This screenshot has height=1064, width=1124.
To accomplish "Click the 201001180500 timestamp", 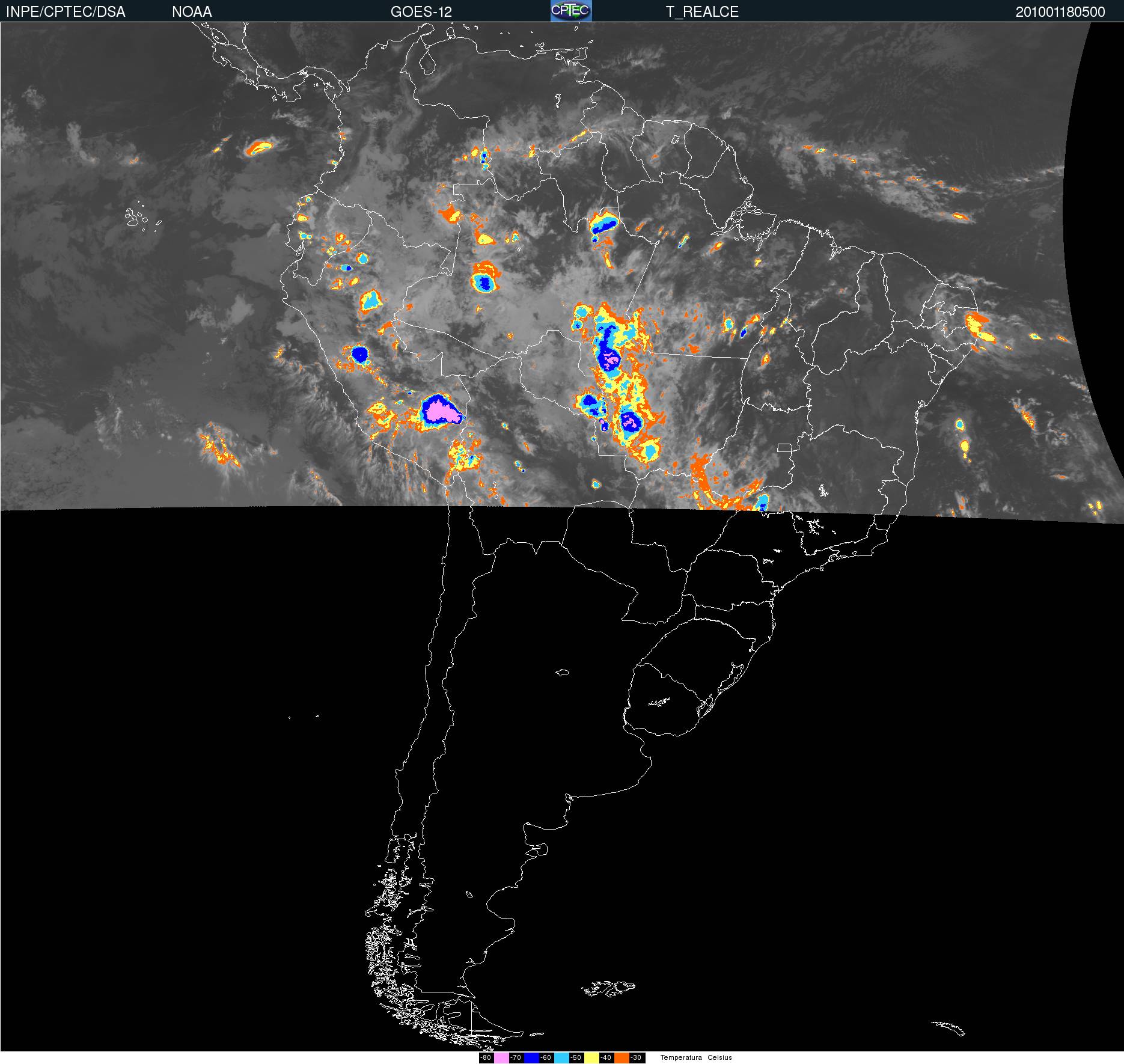I will [x=1060, y=12].
